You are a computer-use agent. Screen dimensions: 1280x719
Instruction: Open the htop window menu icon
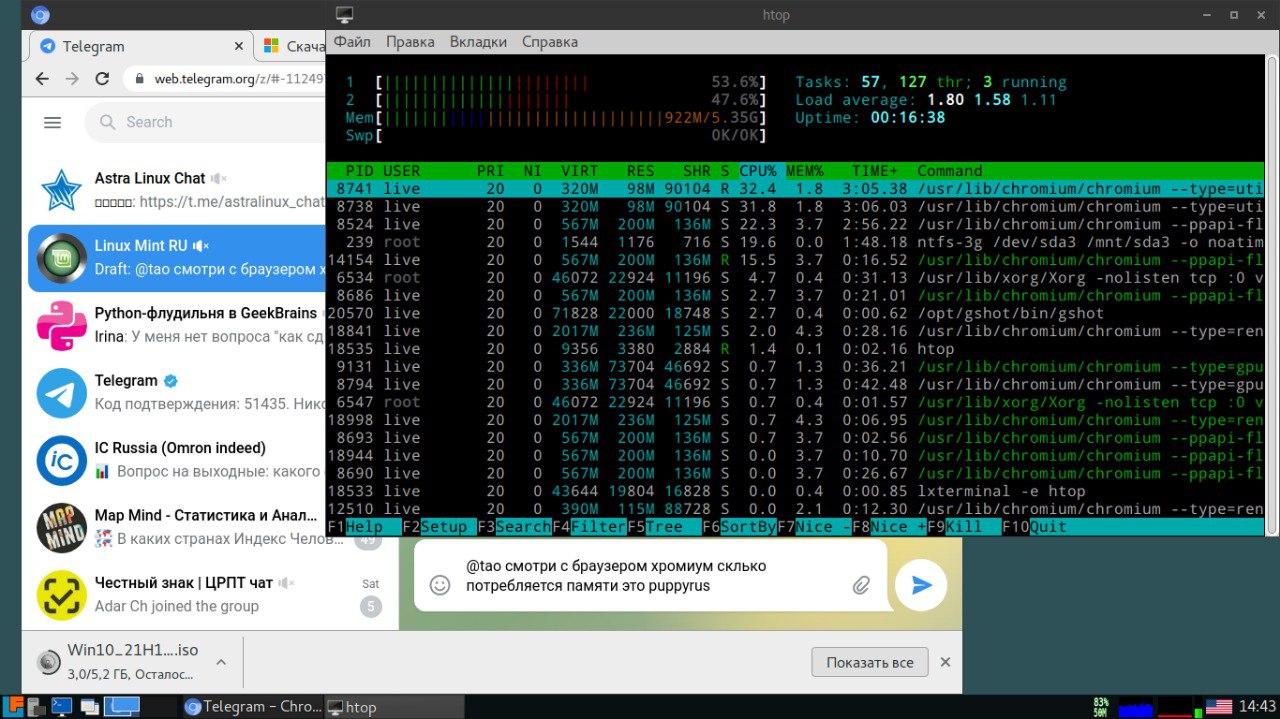click(344, 14)
